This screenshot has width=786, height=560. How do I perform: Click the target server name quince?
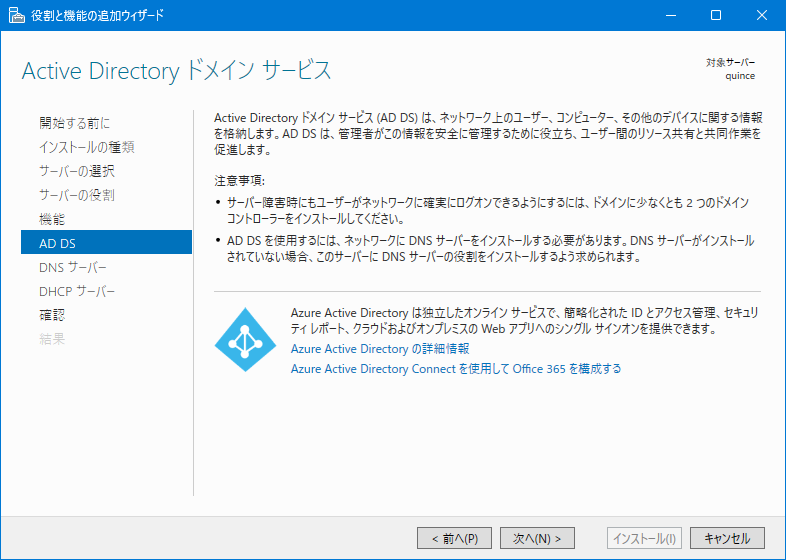740,76
